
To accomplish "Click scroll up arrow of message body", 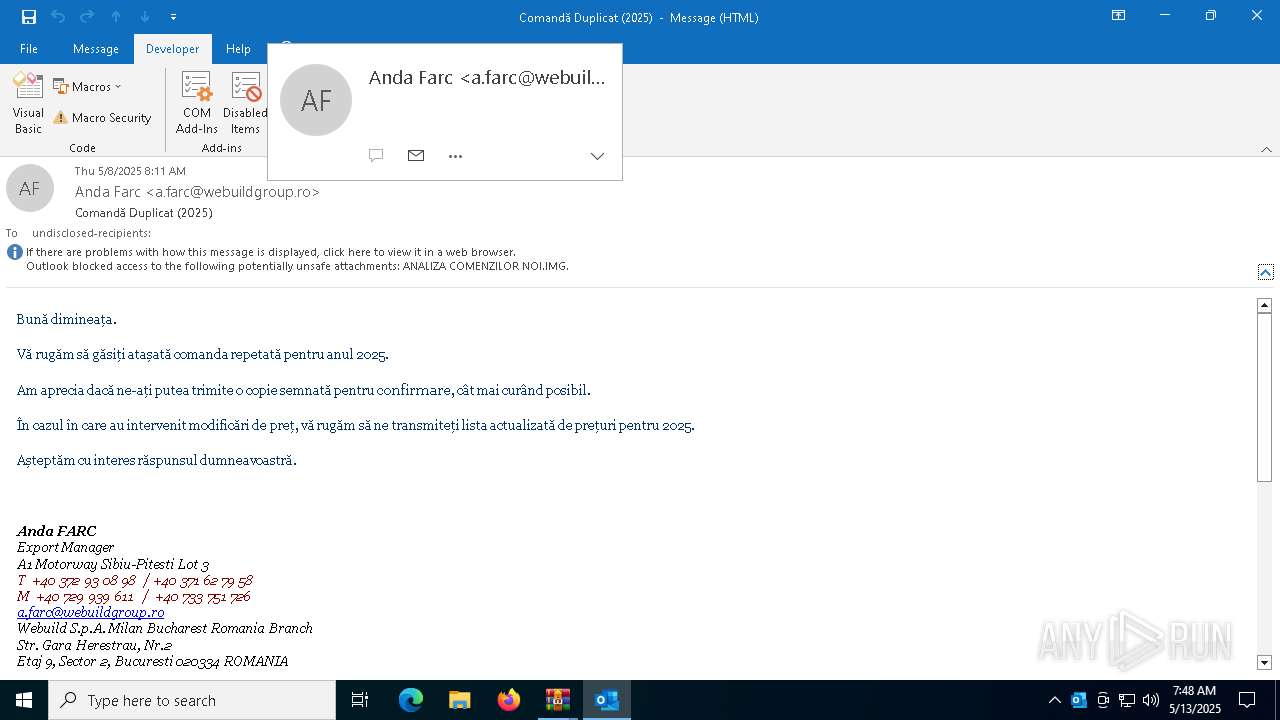I will pyautogui.click(x=1264, y=305).
